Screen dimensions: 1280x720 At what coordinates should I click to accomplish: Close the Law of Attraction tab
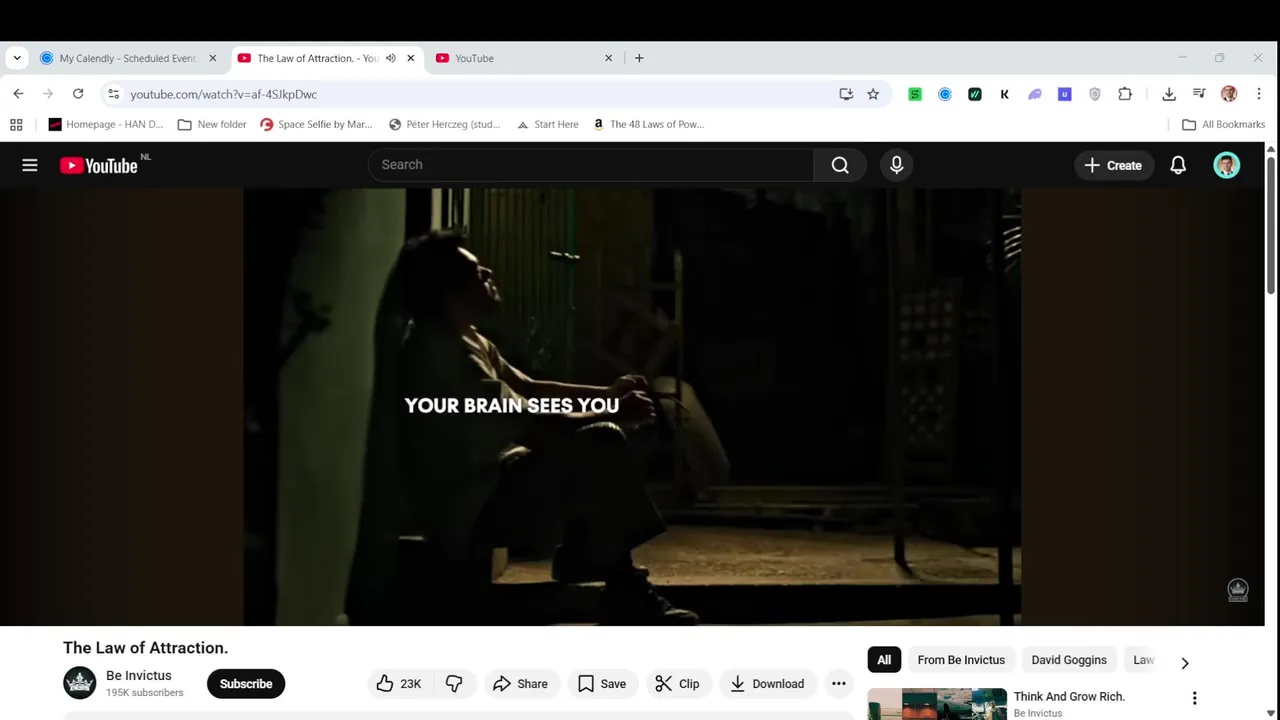[x=410, y=58]
